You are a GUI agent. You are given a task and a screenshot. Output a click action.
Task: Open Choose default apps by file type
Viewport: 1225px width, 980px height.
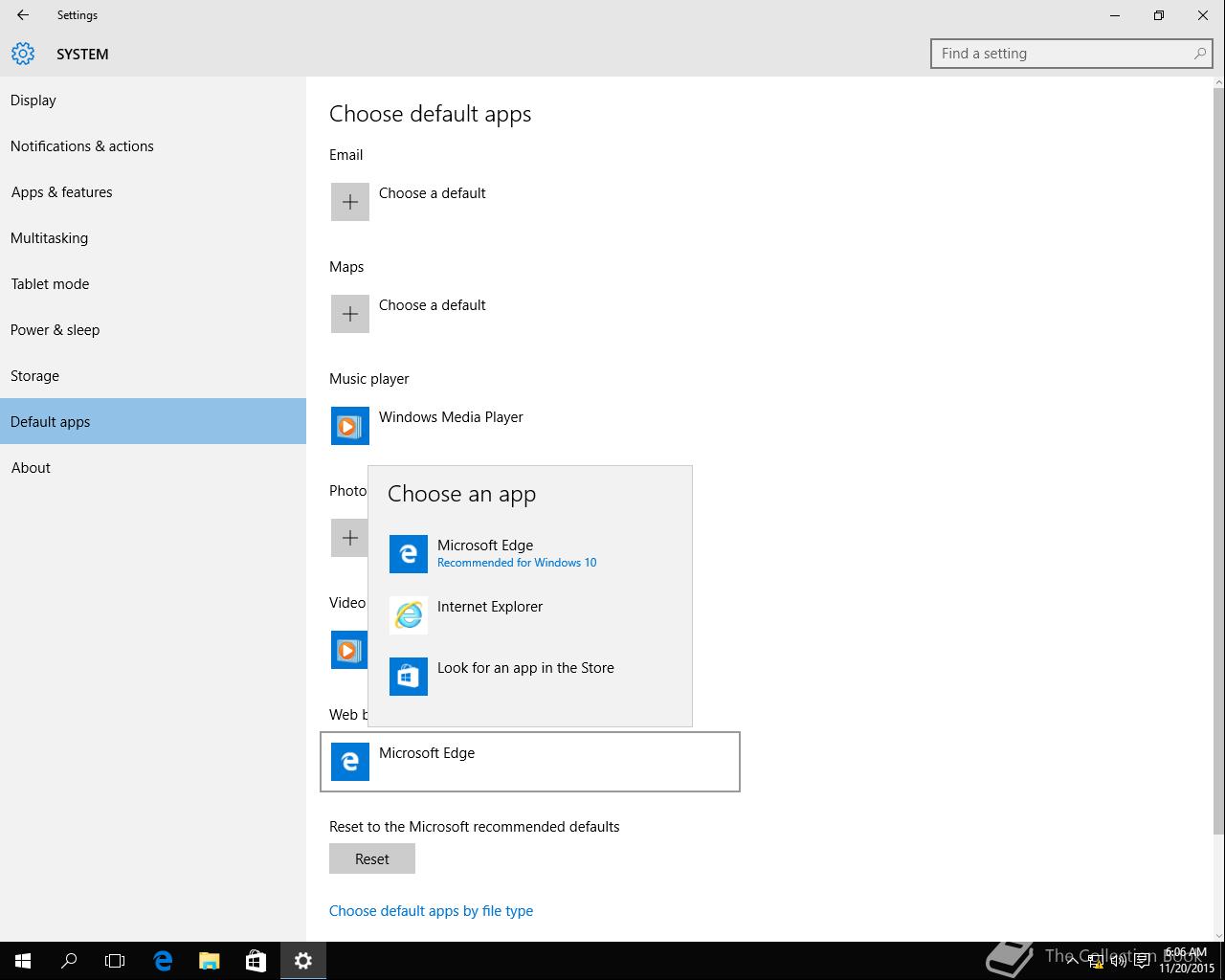(x=431, y=910)
